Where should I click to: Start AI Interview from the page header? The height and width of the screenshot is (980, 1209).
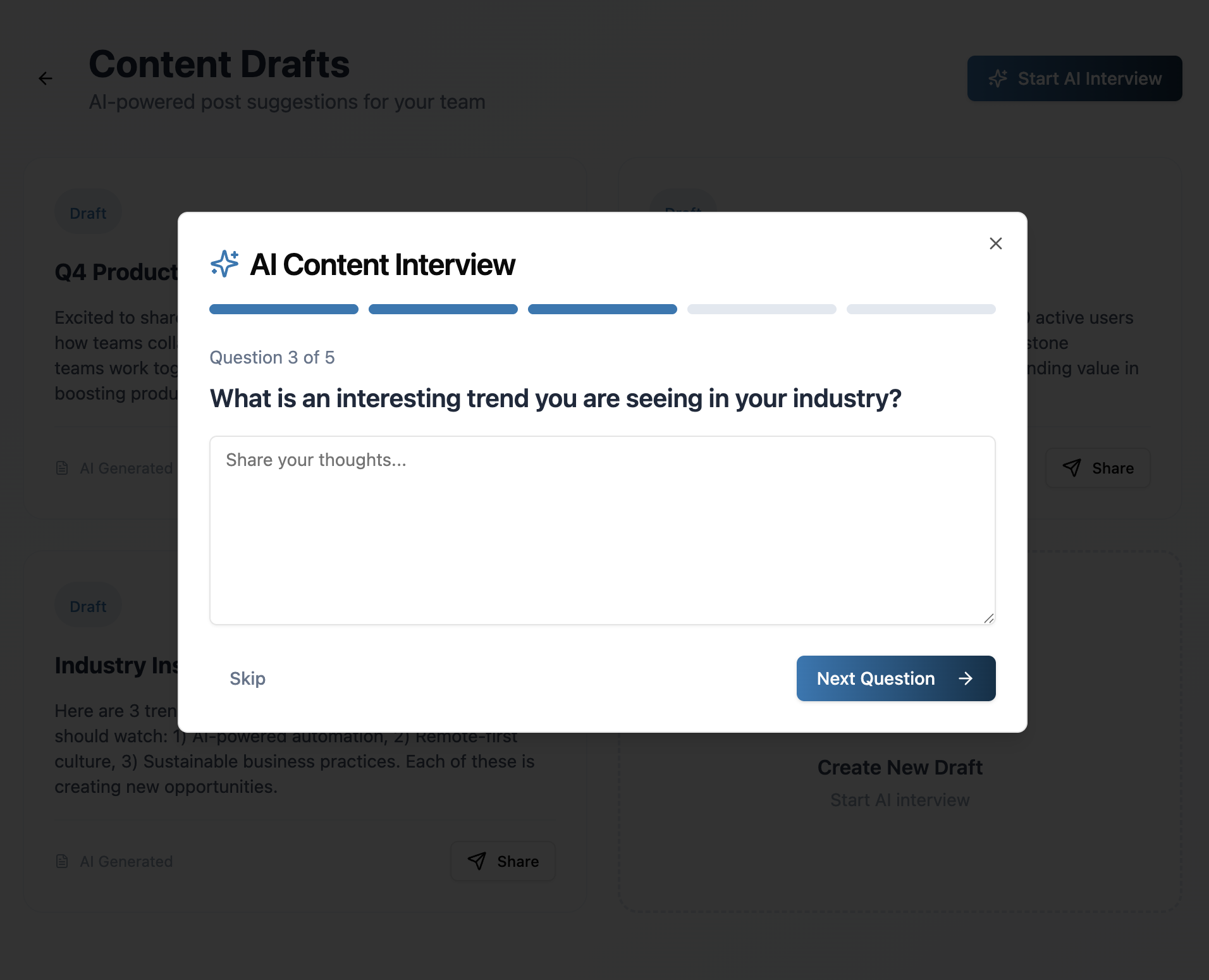coord(1074,78)
